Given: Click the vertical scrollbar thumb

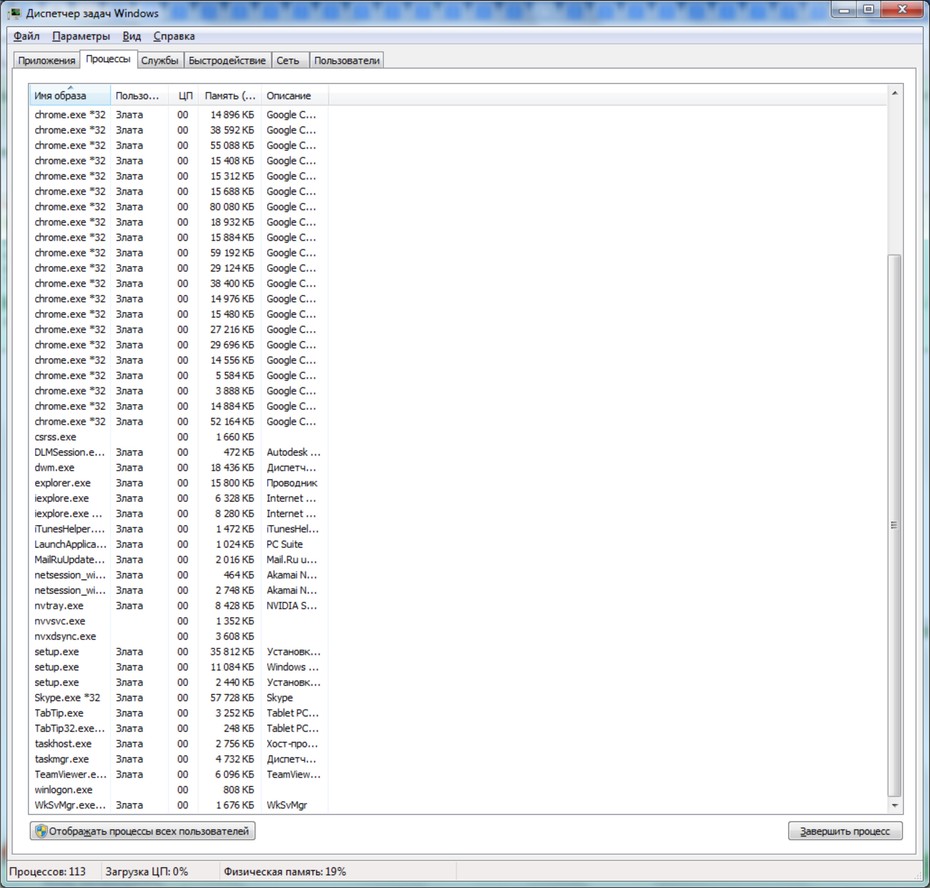Looking at the screenshot, I should click(x=894, y=525).
